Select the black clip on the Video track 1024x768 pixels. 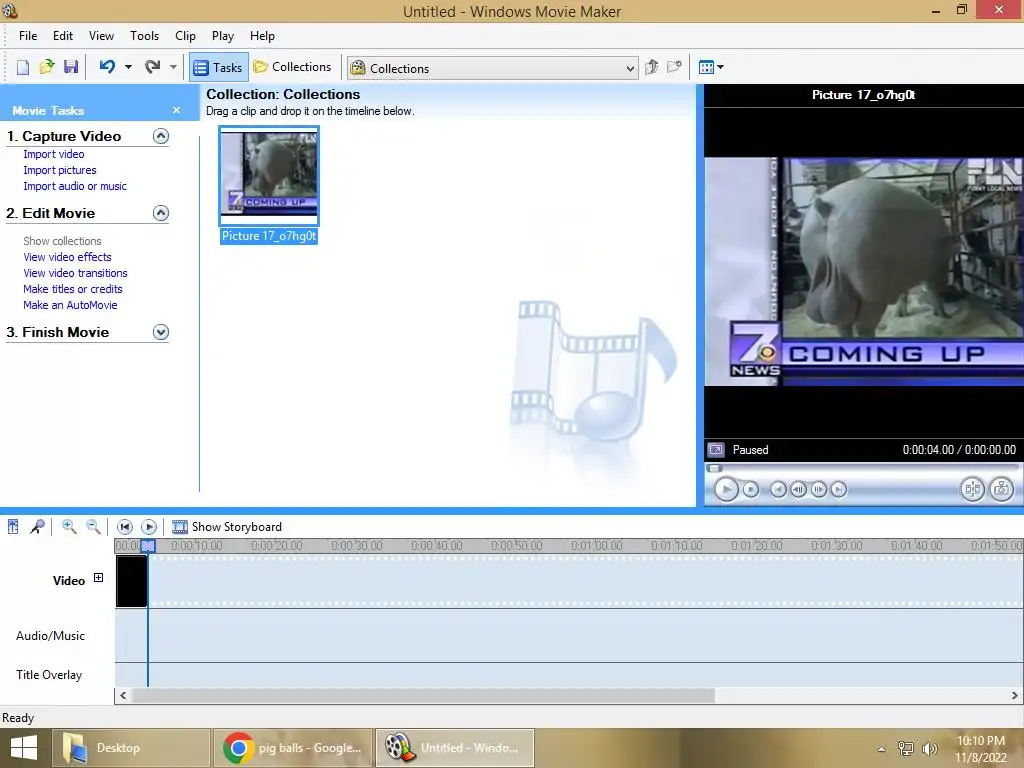tap(131, 581)
